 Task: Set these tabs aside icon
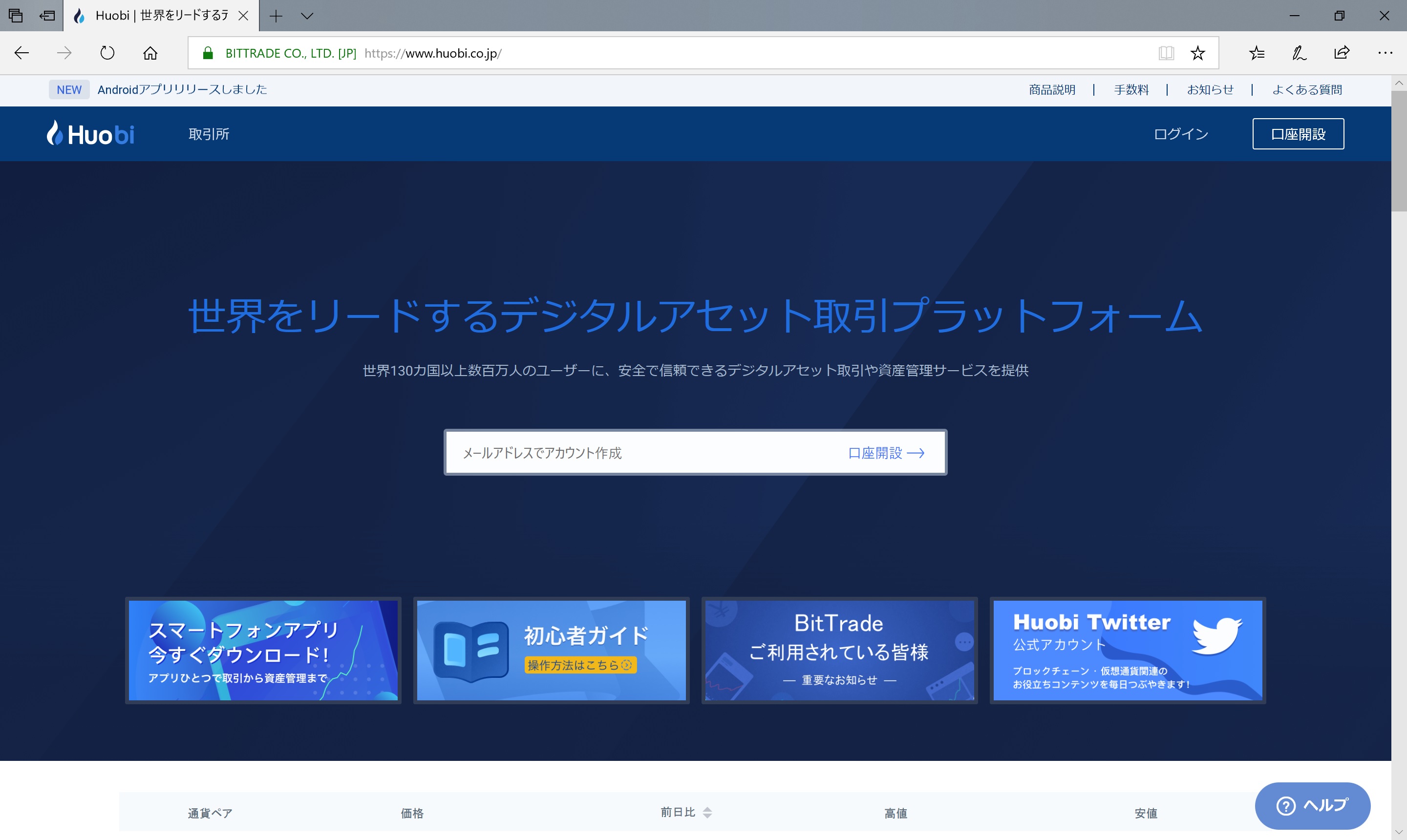pos(47,16)
